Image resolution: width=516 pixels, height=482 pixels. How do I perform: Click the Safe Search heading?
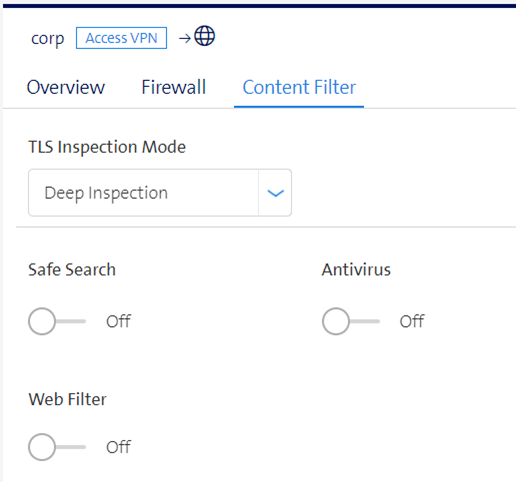72,270
